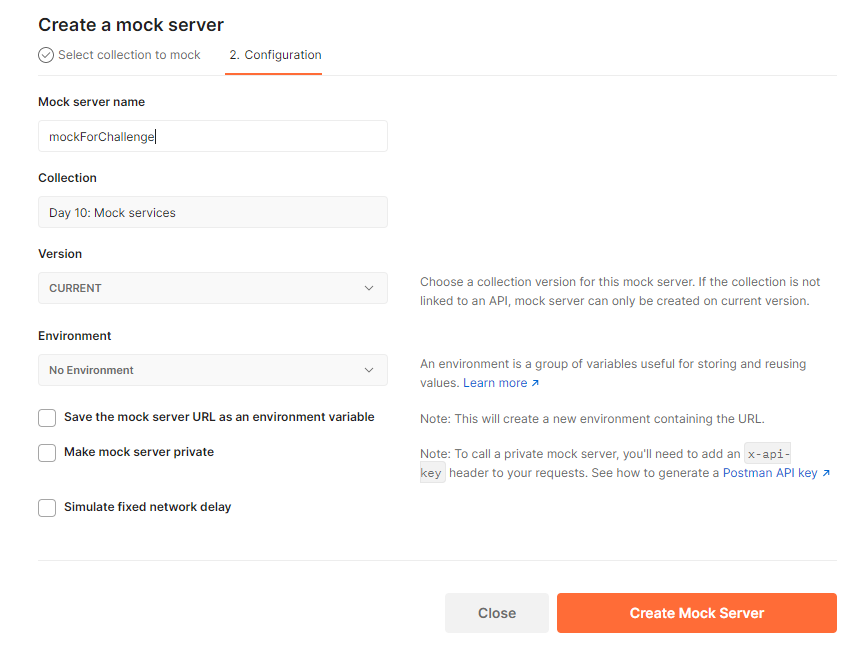Toggle Simulate fixed network delay checkbox
Image resolution: width=851 pixels, height=645 pixels.
click(47, 508)
